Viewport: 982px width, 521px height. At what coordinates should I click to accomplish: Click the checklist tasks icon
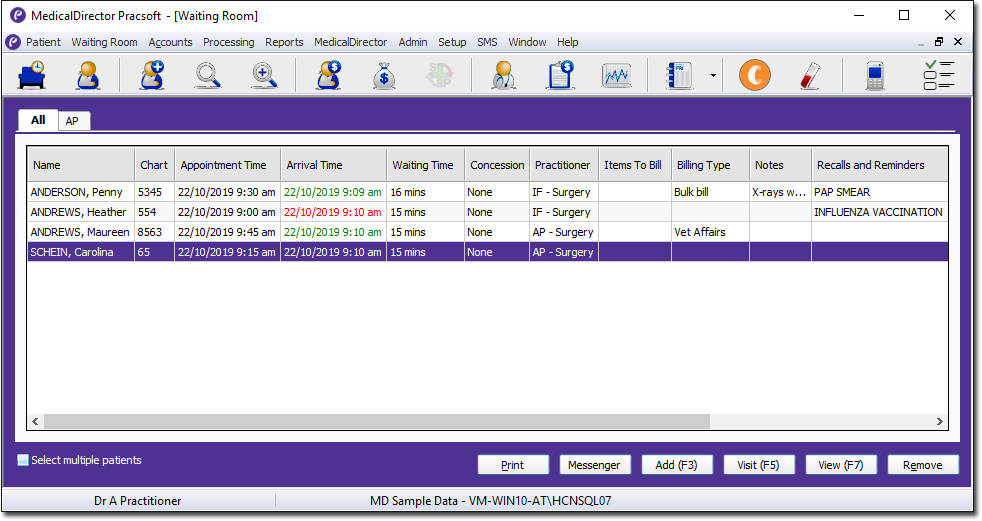point(938,76)
